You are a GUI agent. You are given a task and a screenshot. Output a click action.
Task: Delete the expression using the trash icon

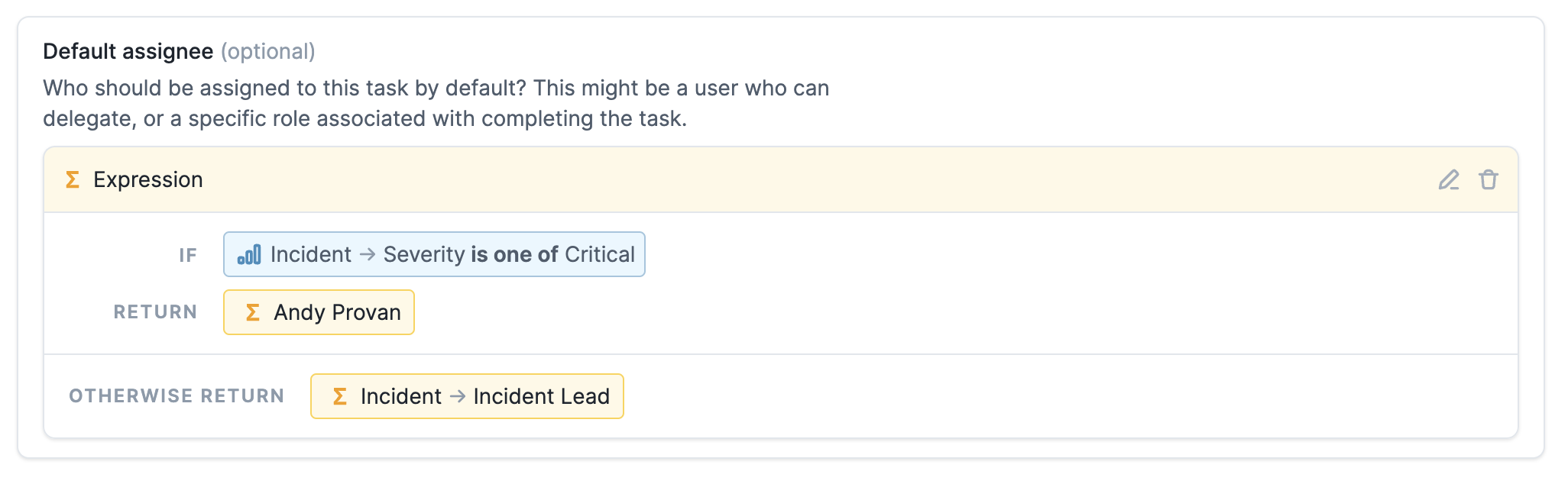(x=1488, y=180)
